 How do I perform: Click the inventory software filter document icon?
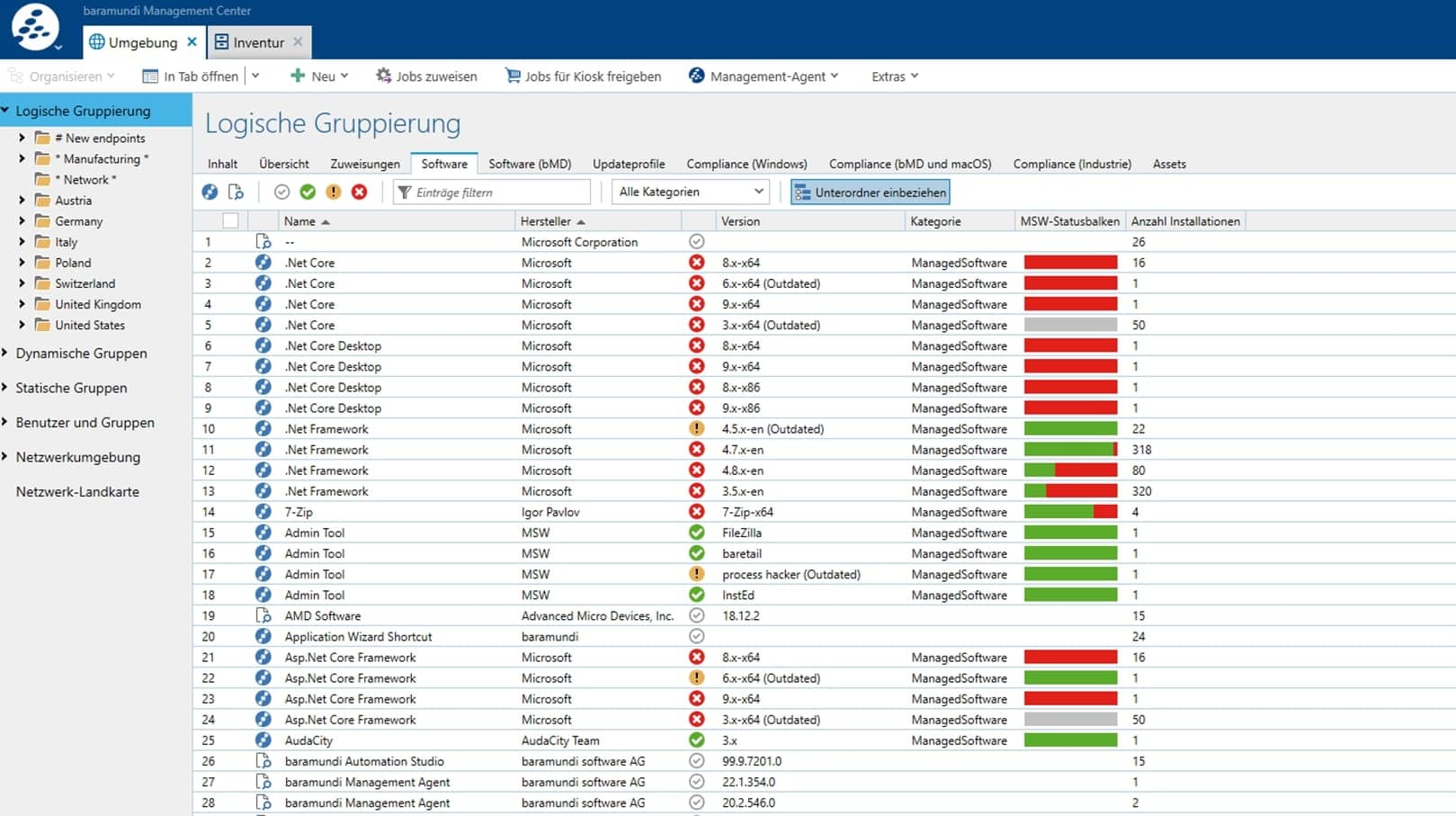pyautogui.click(x=236, y=192)
